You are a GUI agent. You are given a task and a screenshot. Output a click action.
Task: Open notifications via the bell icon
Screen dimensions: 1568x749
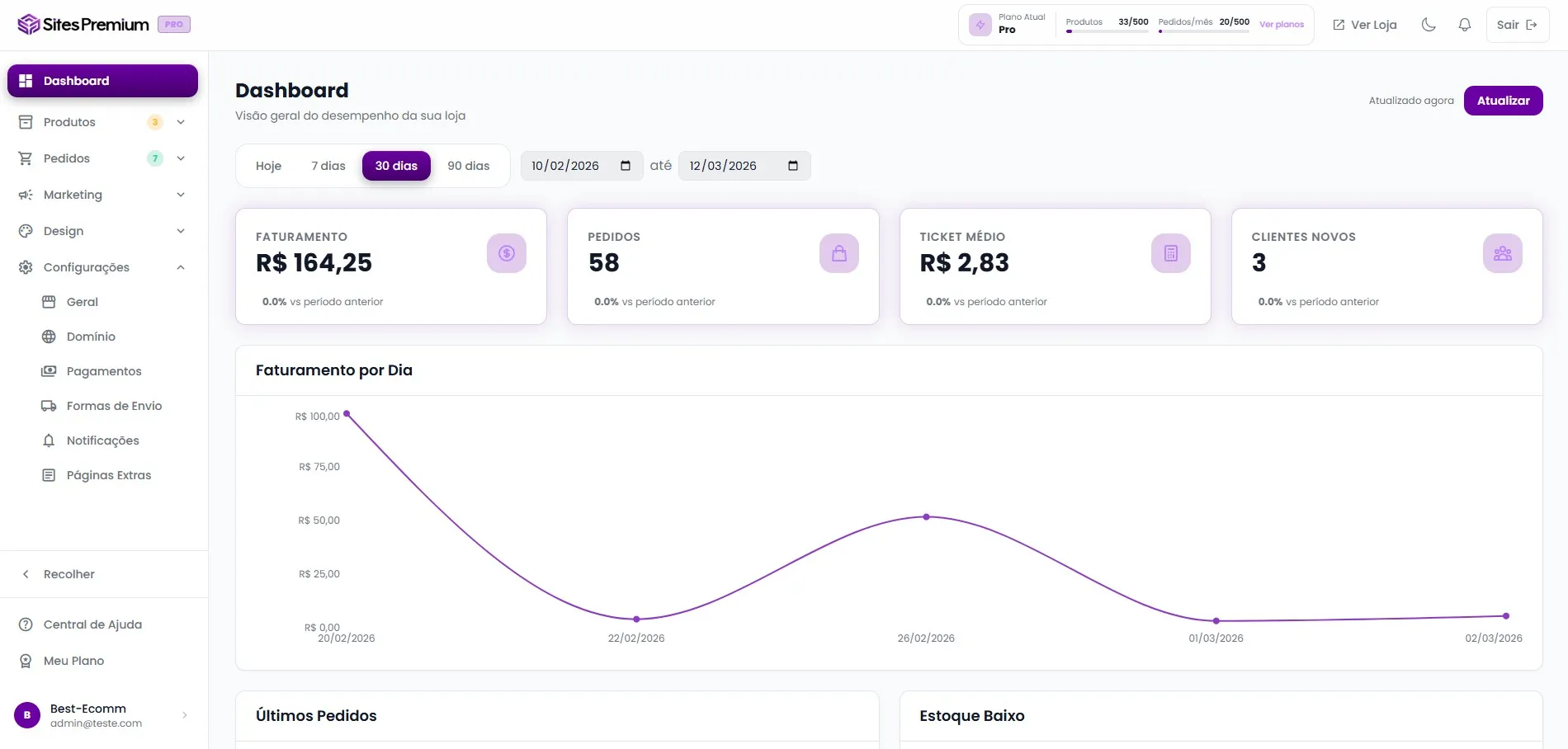click(1465, 25)
